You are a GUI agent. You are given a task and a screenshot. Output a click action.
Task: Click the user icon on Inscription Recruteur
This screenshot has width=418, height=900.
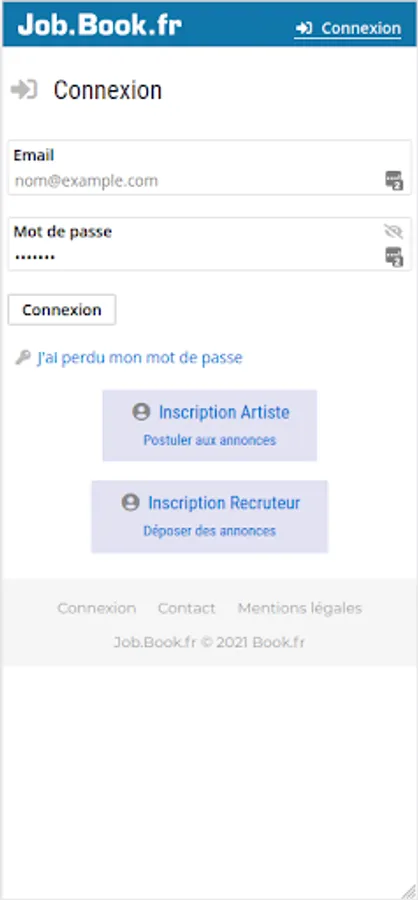pyautogui.click(x=130, y=502)
